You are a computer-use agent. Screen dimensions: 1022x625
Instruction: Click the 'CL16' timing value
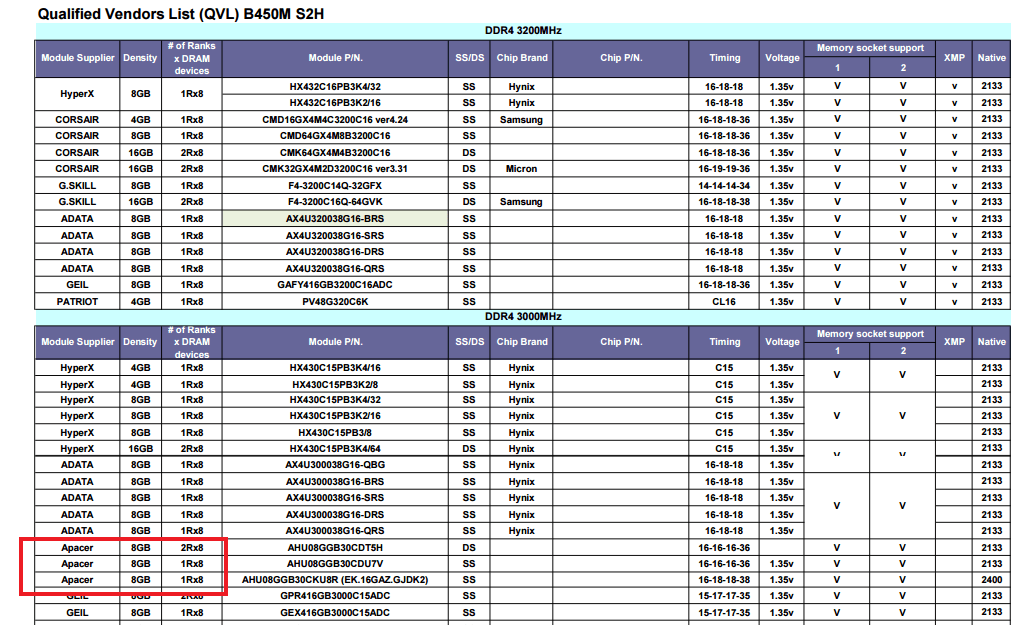click(x=723, y=302)
